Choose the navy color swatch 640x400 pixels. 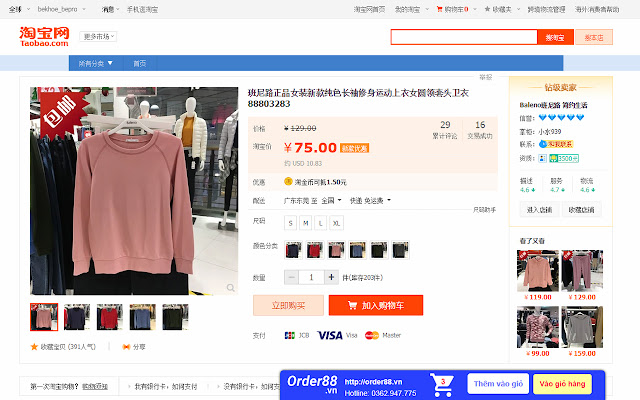(293, 250)
